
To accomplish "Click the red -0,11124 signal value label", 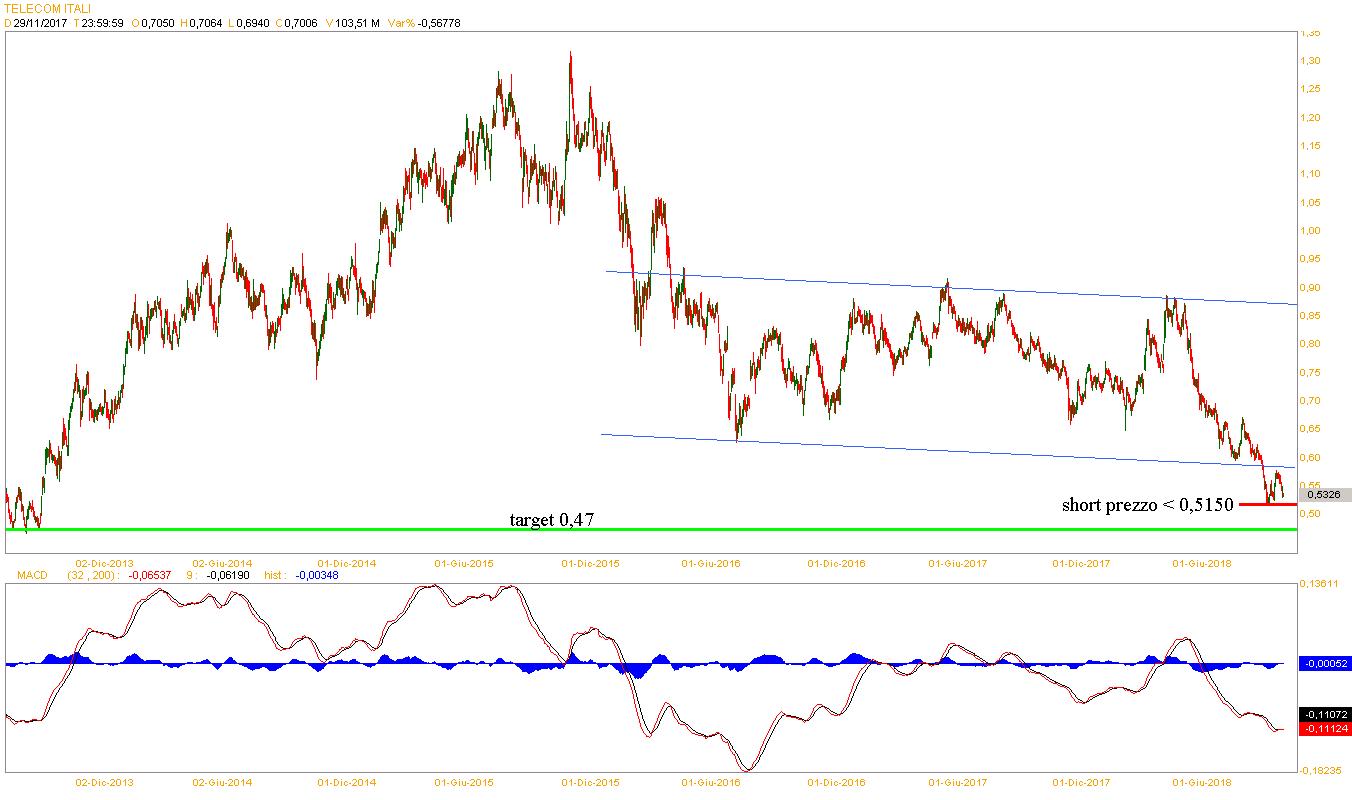I will click(1324, 728).
